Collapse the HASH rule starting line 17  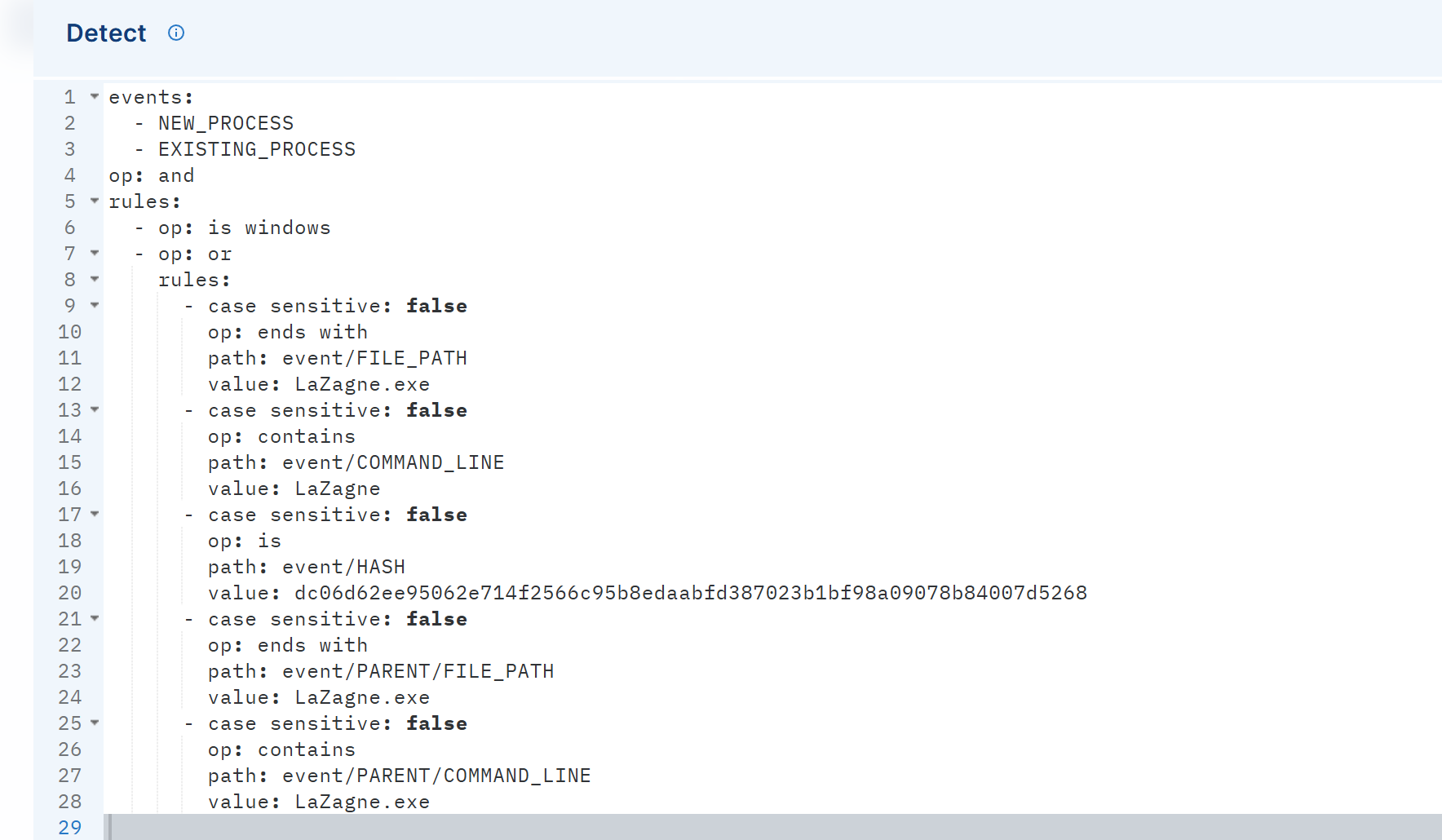click(x=95, y=514)
